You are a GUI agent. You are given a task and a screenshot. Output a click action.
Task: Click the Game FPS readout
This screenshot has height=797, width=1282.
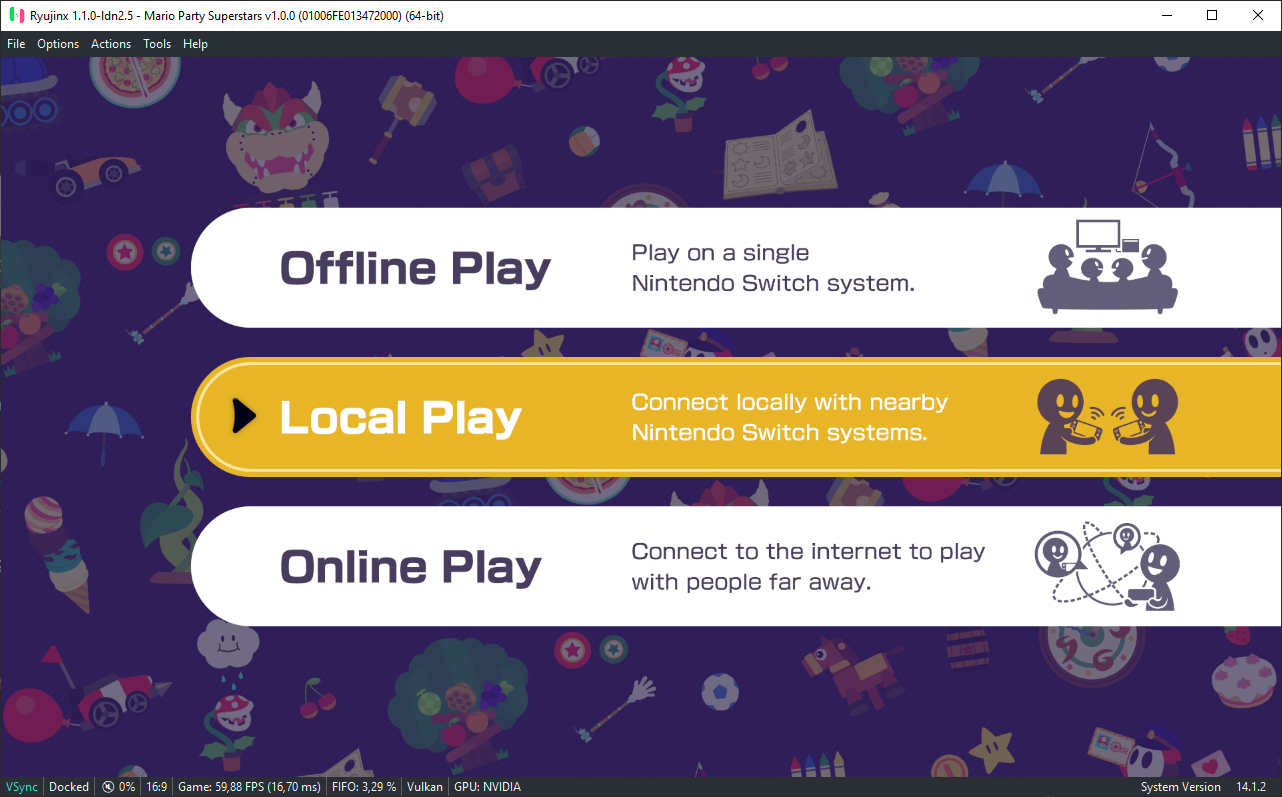pyautogui.click(x=249, y=787)
